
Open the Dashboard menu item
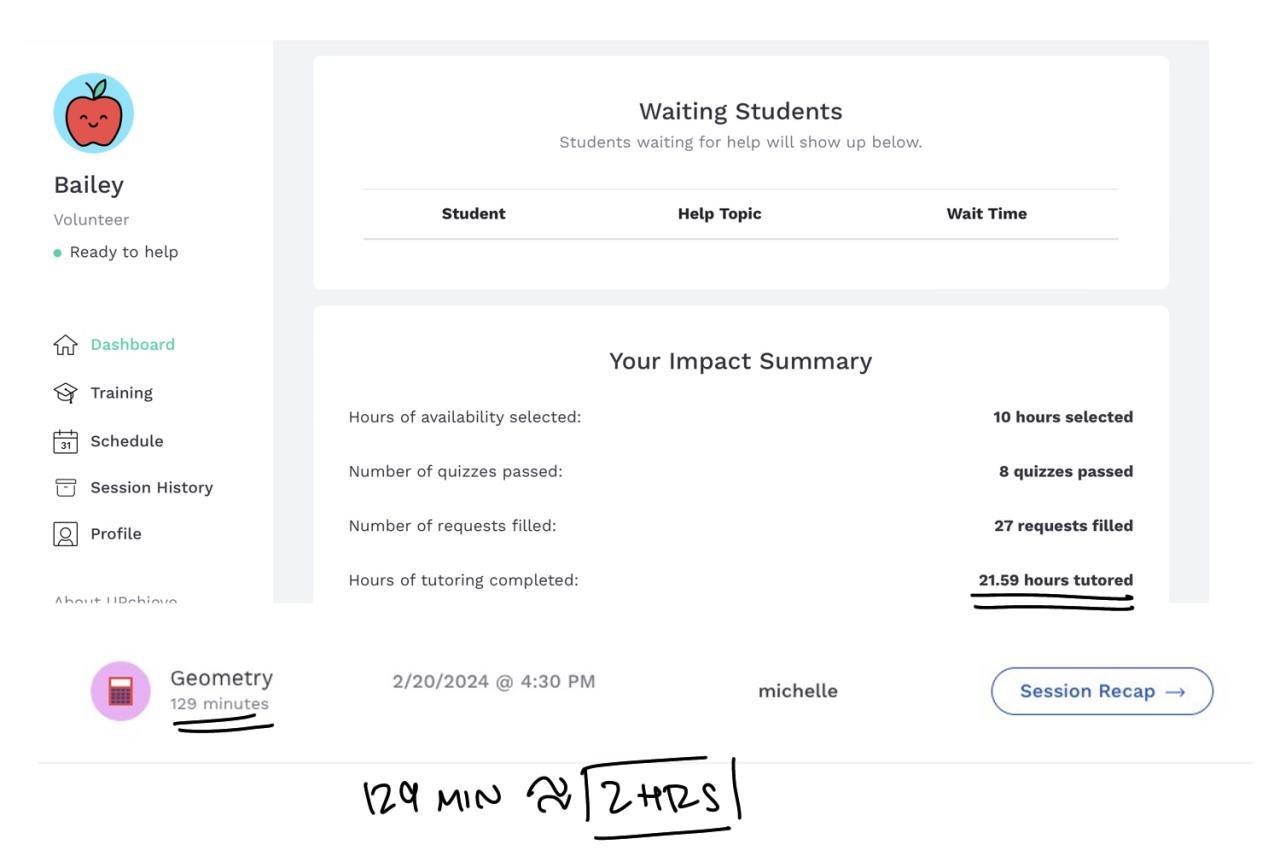pos(132,345)
